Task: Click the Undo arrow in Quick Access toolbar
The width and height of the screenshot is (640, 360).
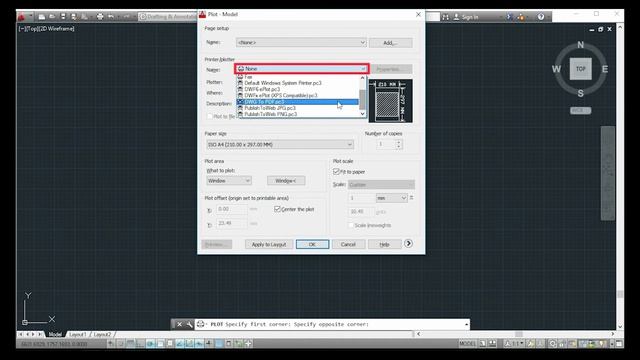Action: pos(111,17)
